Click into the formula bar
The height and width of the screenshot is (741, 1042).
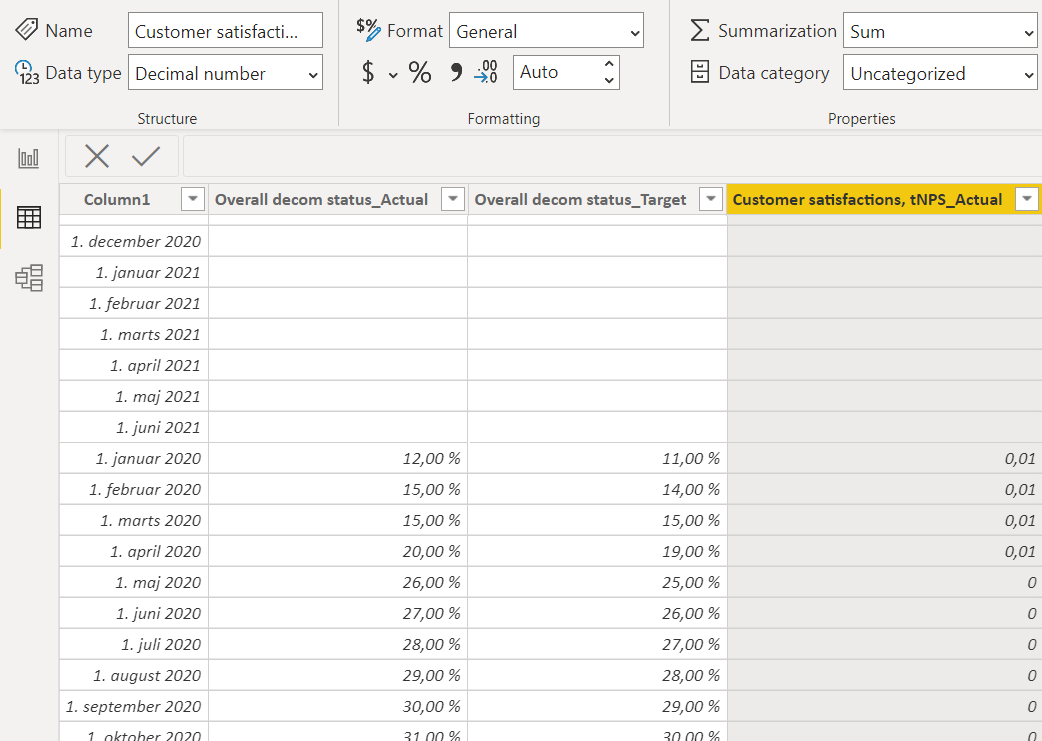click(x=612, y=156)
